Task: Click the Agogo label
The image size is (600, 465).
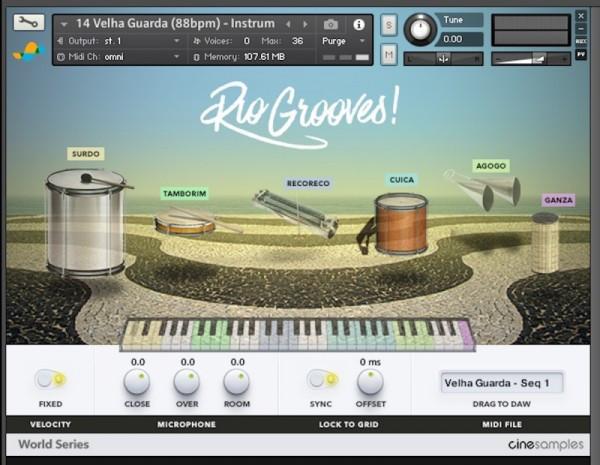Action: (x=491, y=166)
